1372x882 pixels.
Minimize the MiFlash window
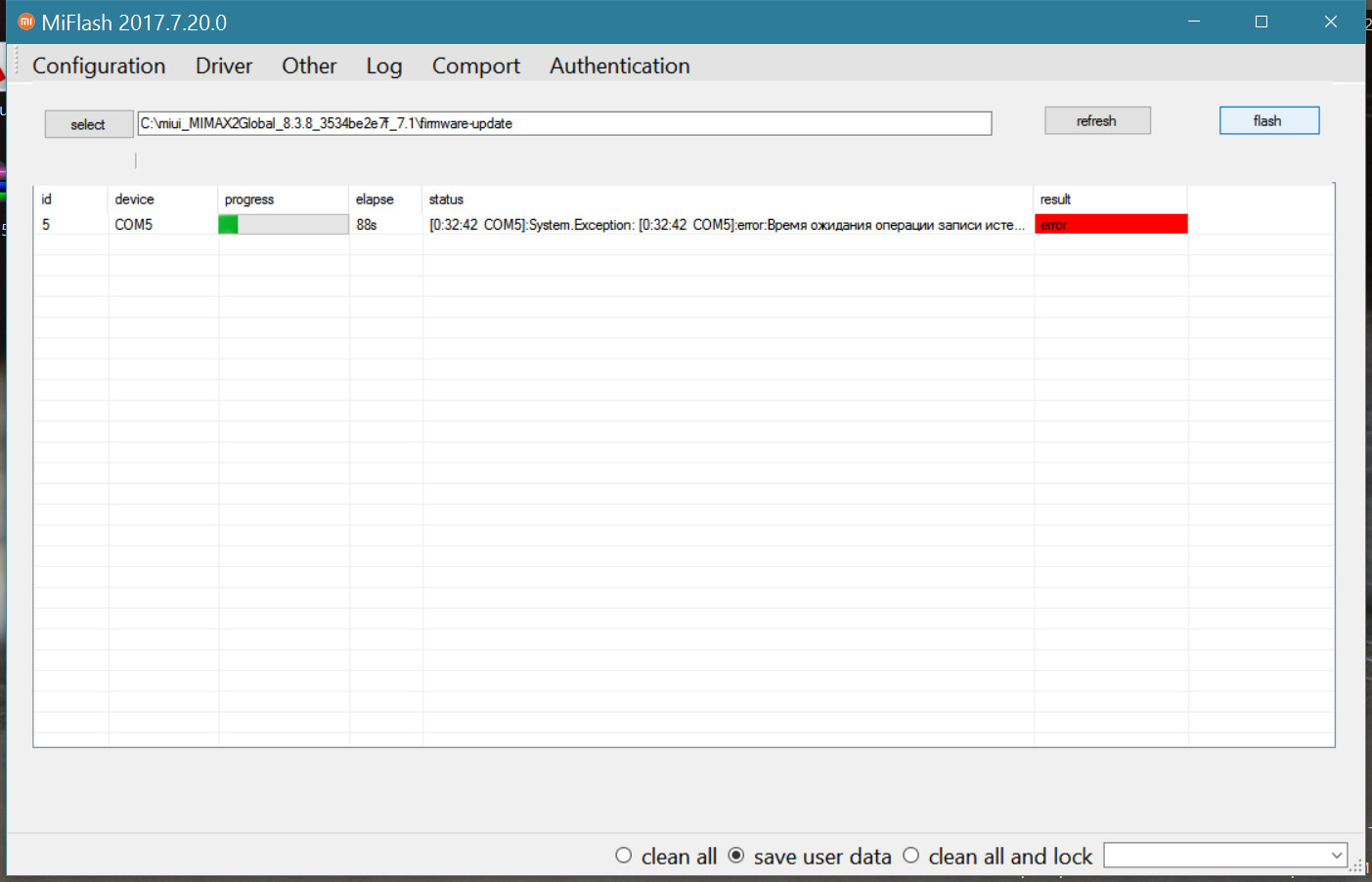click(1193, 22)
